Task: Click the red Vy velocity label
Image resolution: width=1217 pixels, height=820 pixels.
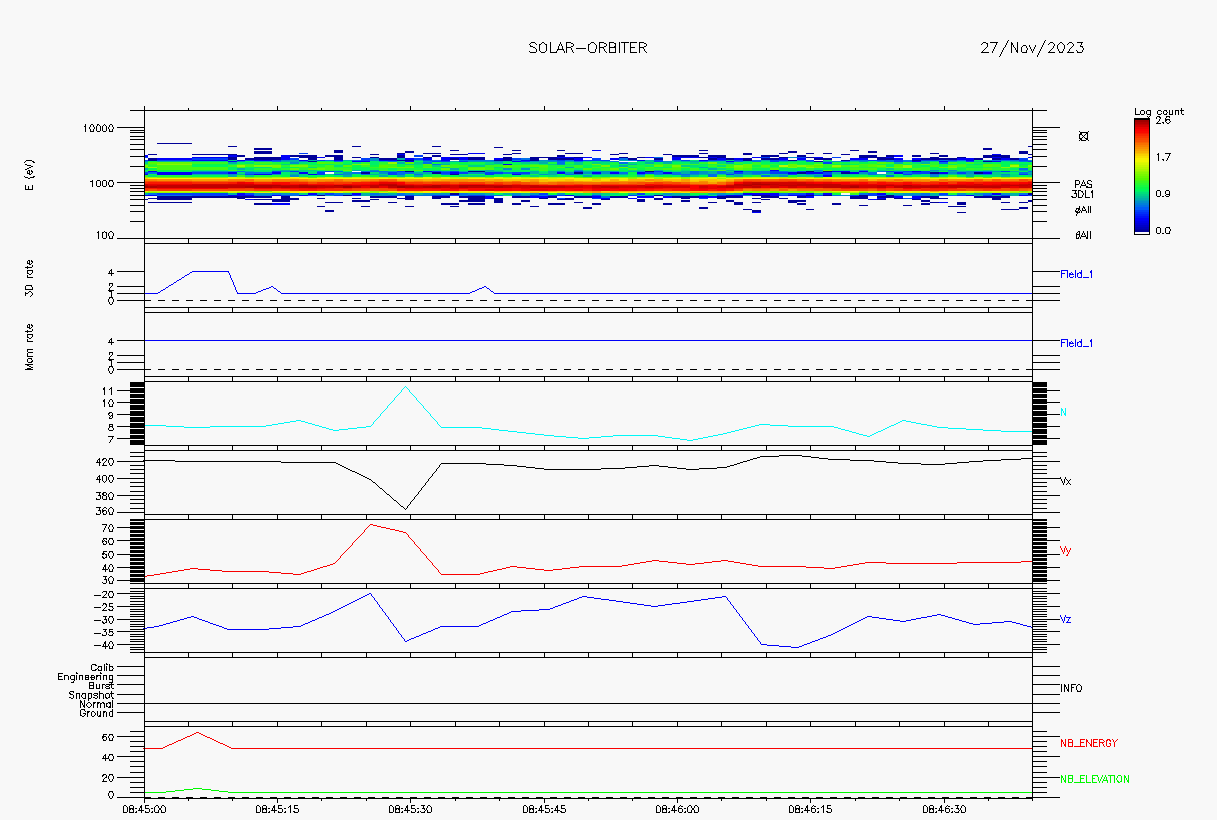Action: [x=1066, y=550]
